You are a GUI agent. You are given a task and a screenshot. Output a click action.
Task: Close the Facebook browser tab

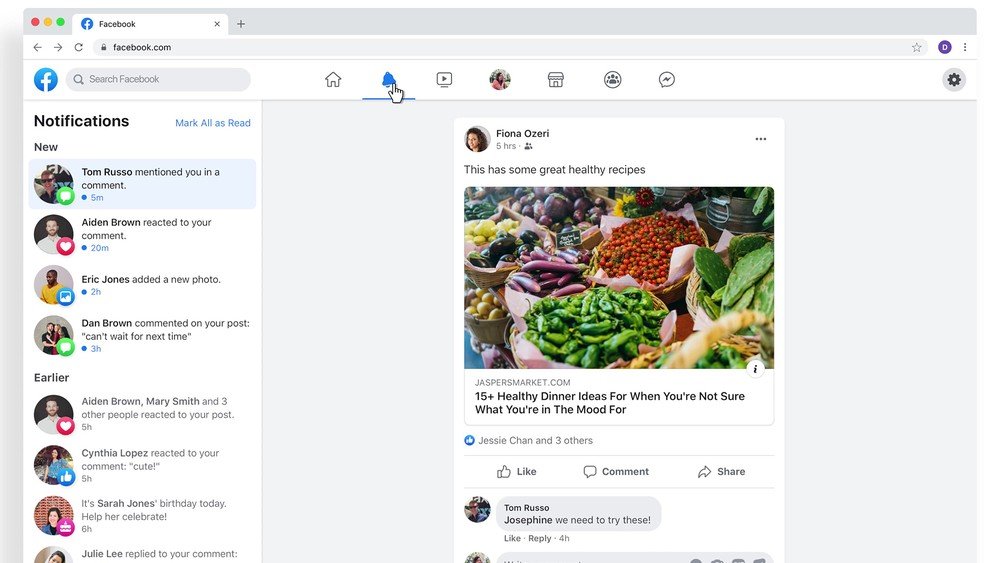click(217, 24)
